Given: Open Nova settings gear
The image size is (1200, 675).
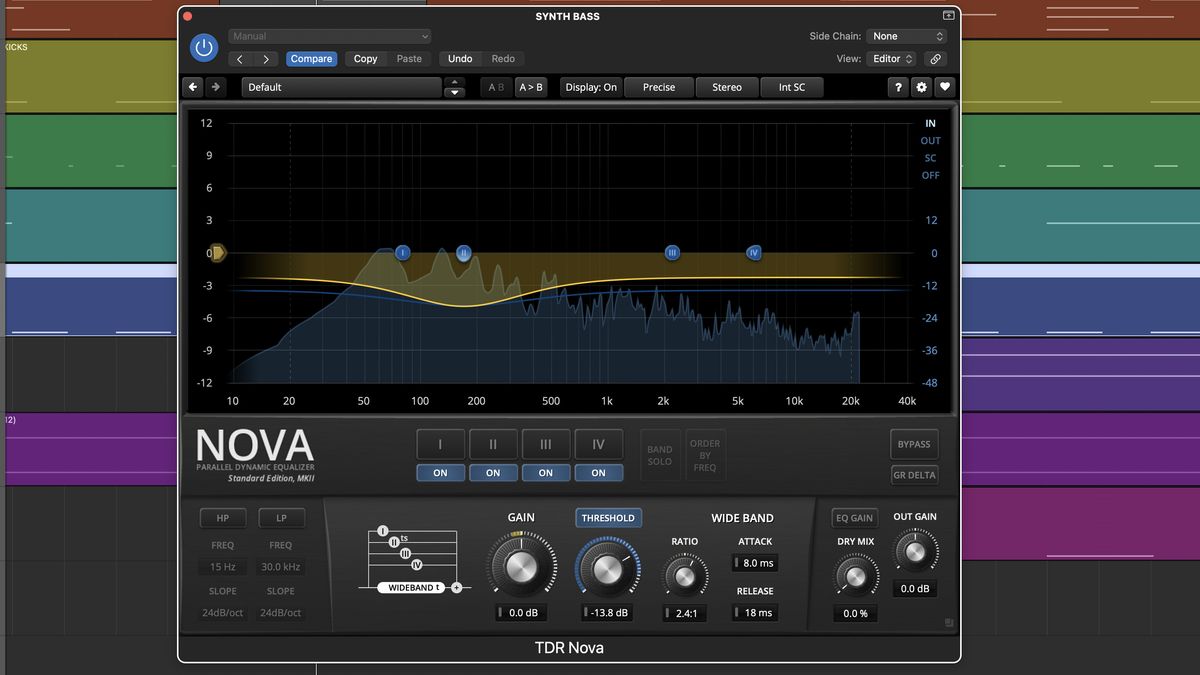Looking at the screenshot, I should tap(921, 87).
